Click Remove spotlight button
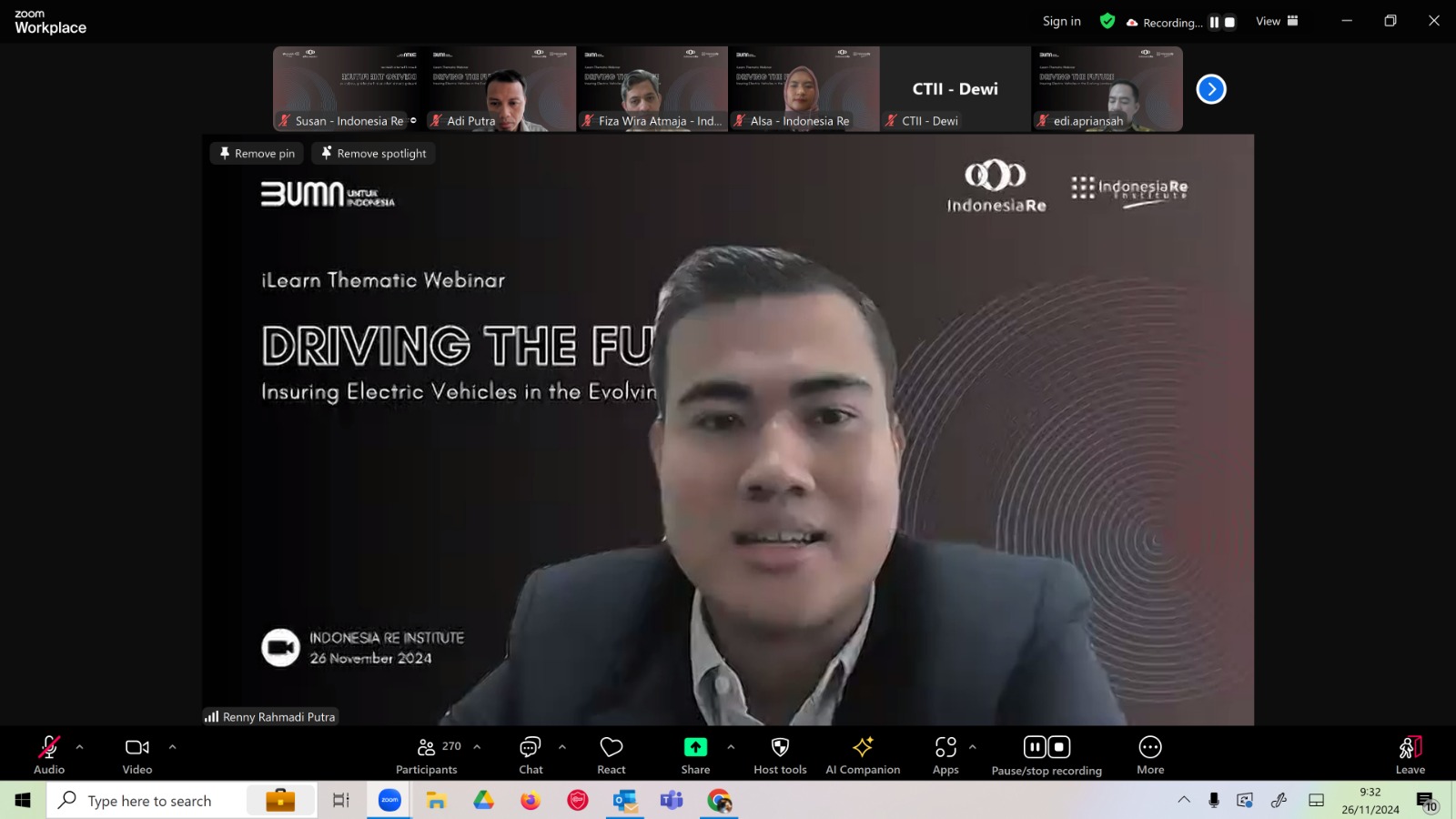The image size is (1456, 819). tap(374, 154)
